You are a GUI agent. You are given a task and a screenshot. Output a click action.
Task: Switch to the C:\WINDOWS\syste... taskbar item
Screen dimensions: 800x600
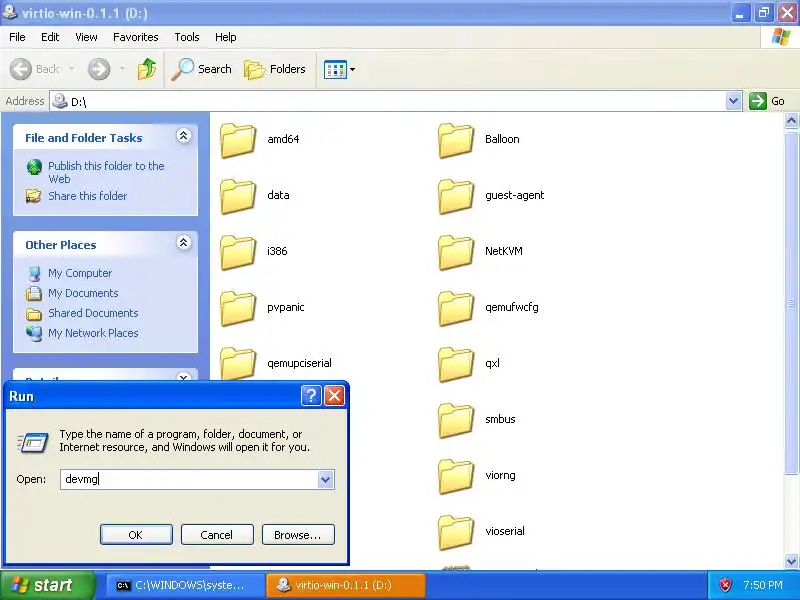pos(185,585)
